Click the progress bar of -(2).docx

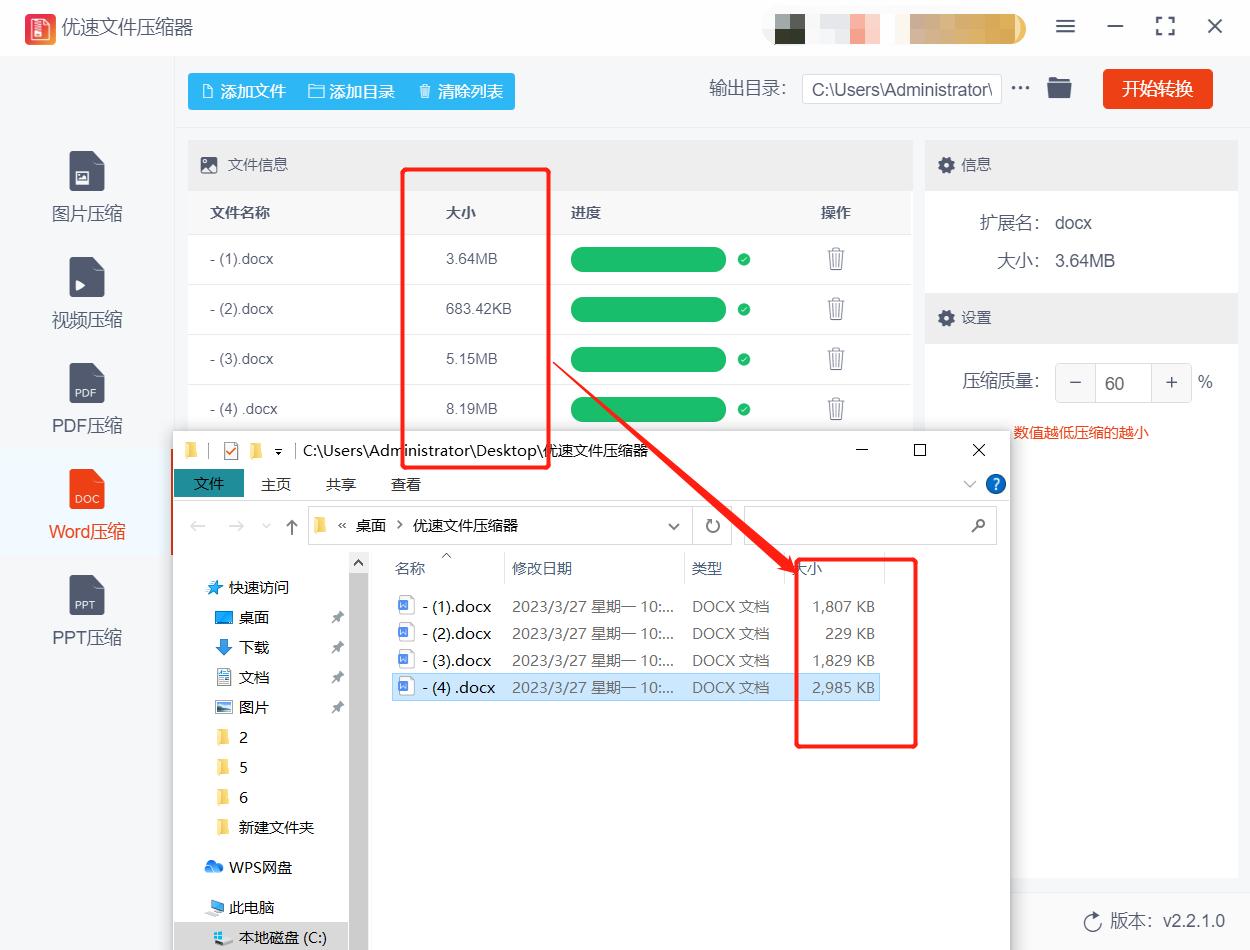[x=648, y=309]
